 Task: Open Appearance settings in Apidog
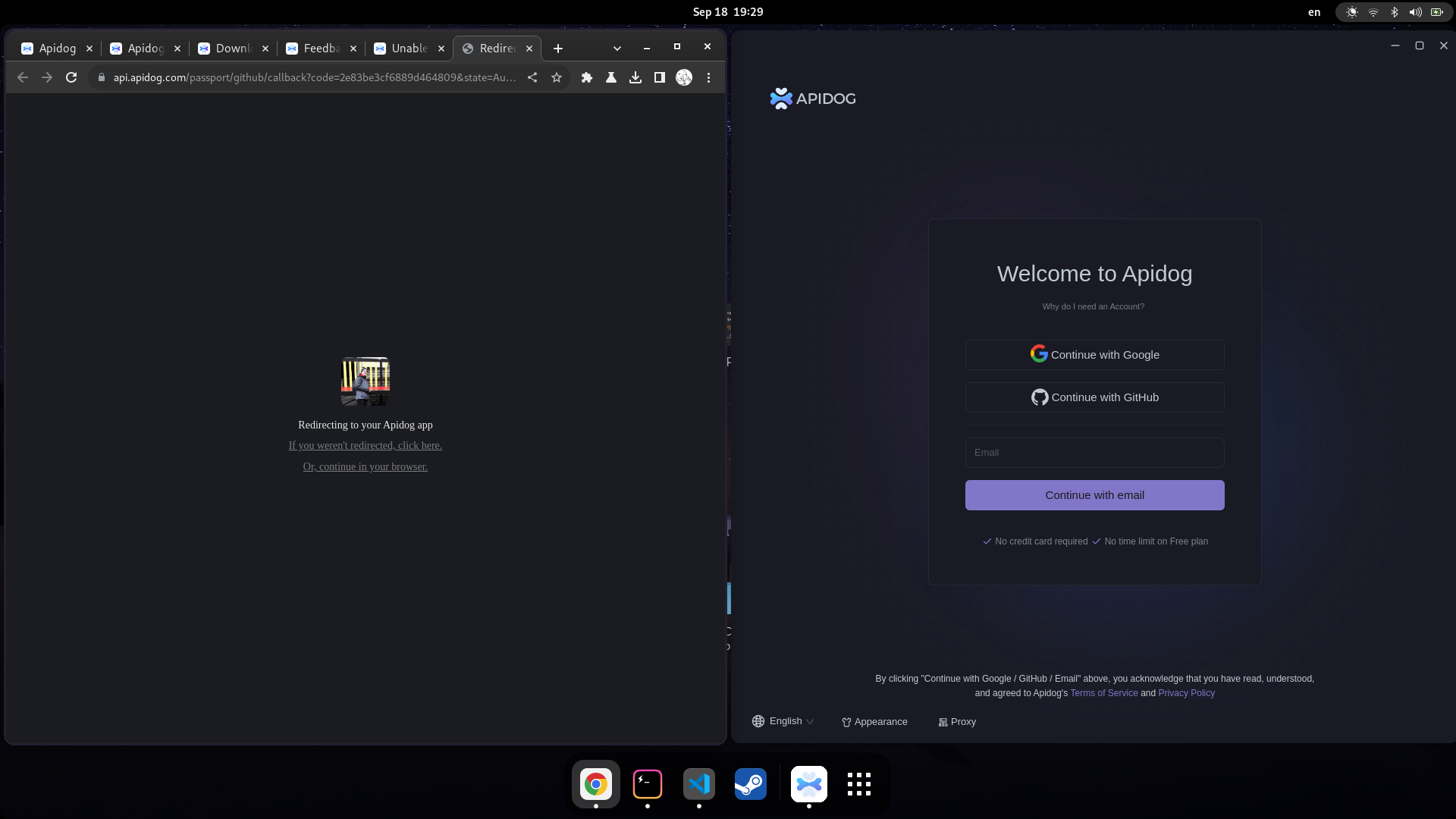tap(874, 722)
